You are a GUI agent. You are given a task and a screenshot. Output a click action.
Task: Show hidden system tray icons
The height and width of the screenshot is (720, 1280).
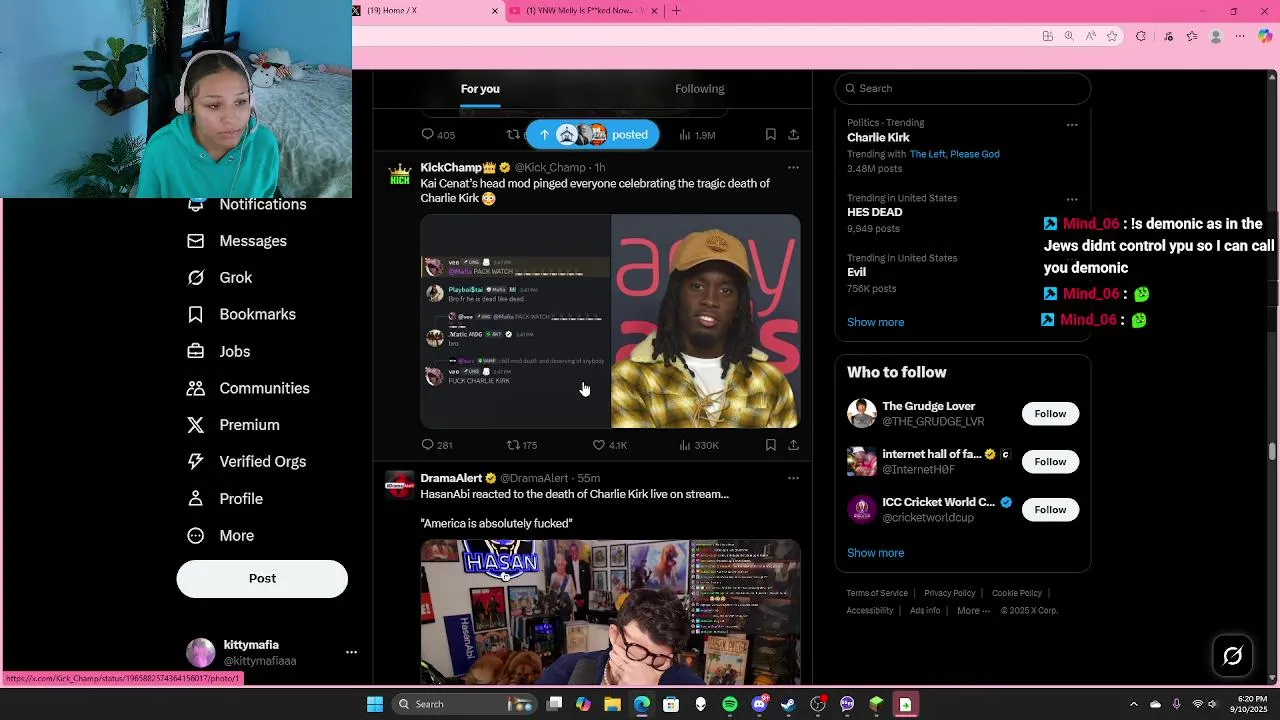1133,704
